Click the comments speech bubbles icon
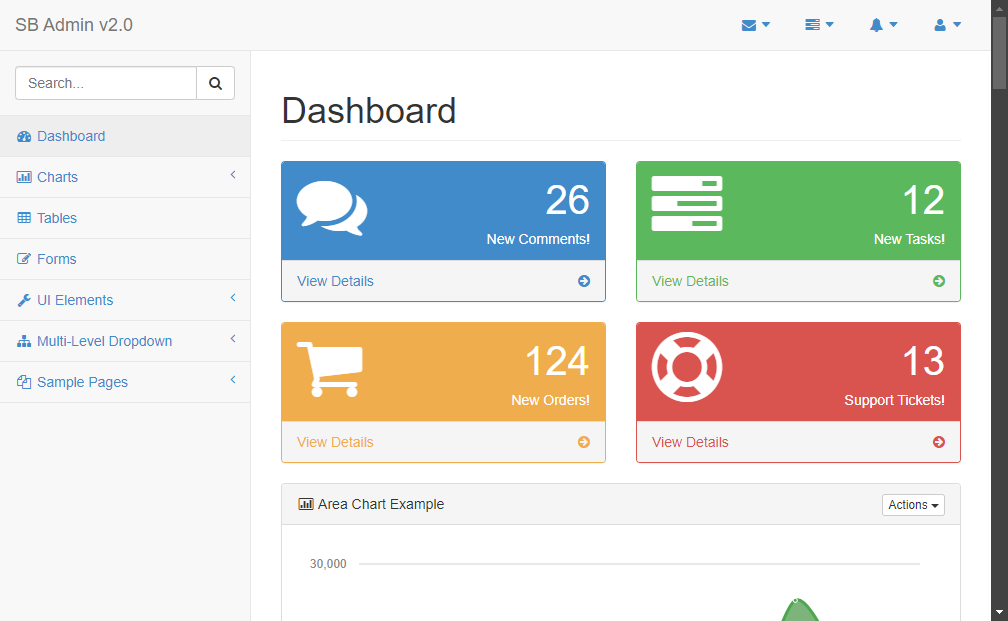 click(x=332, y=208)
